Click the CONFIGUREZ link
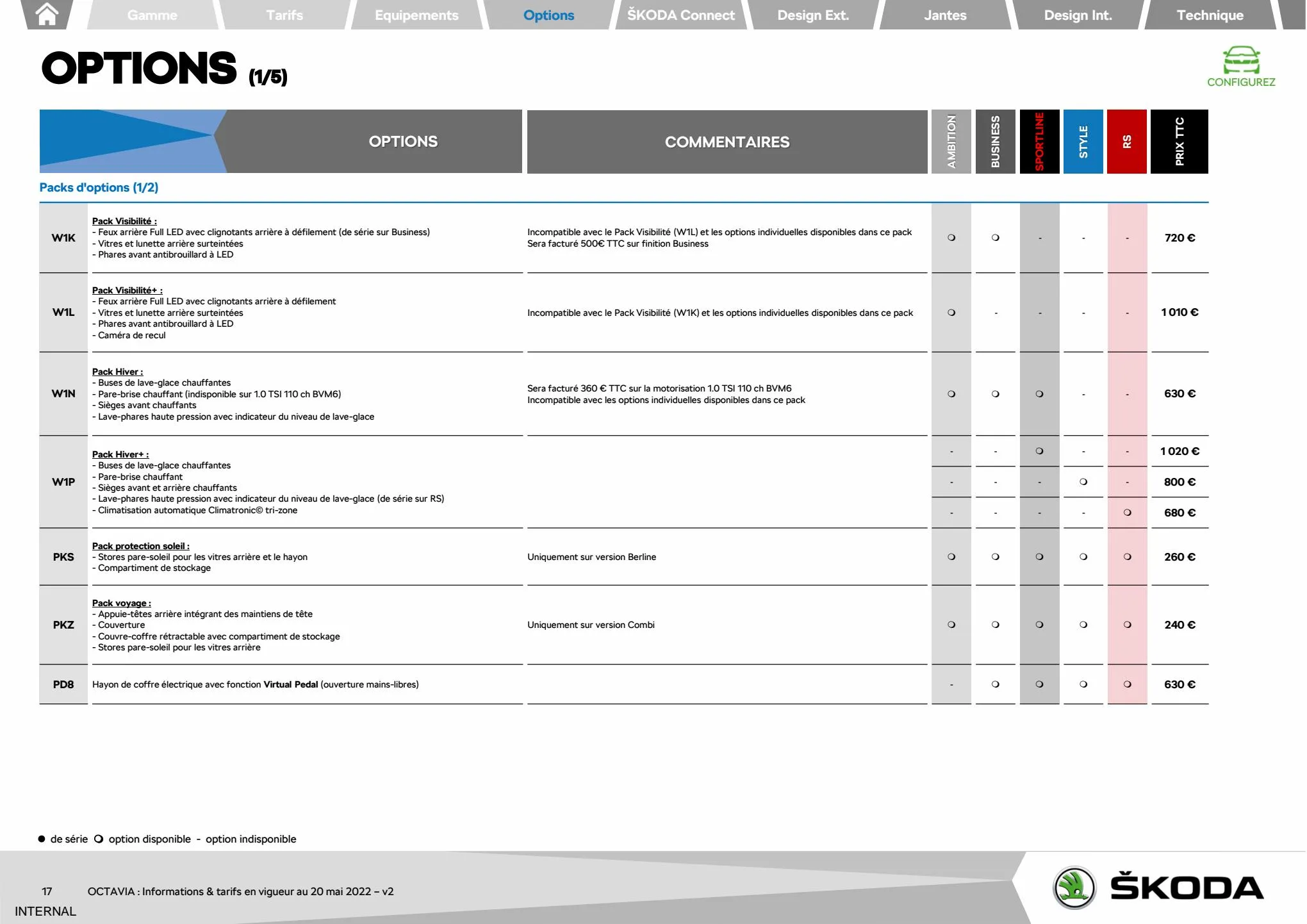1307x924 pixels. coord(1241,82)
